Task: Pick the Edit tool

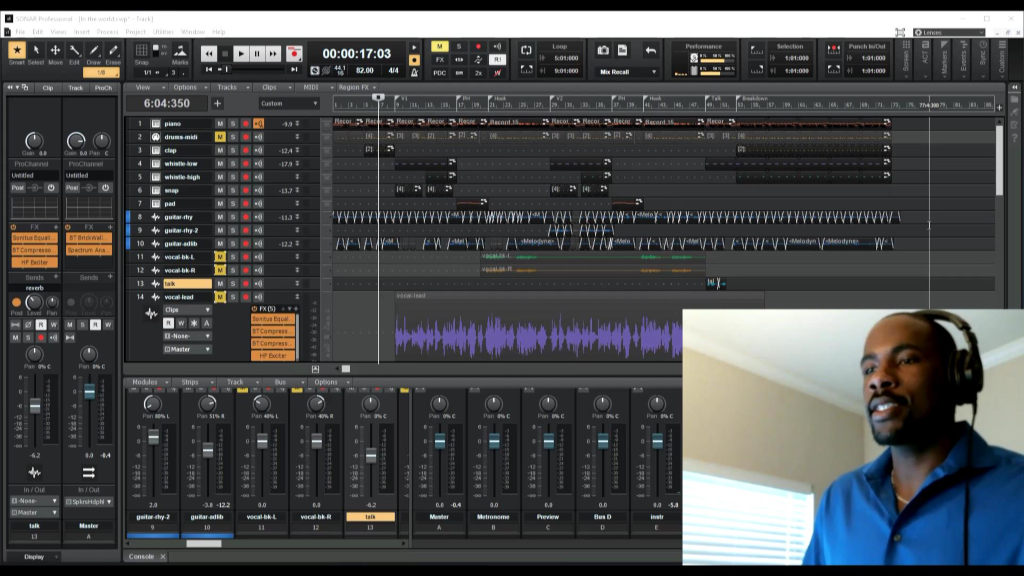Action: pos(74,52)
